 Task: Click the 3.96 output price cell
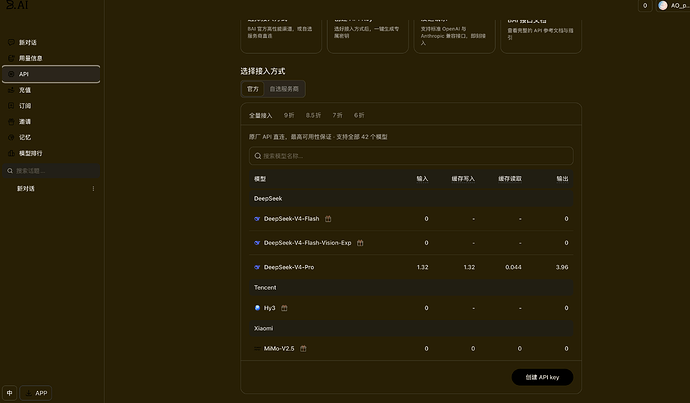[x=562, y=267]
